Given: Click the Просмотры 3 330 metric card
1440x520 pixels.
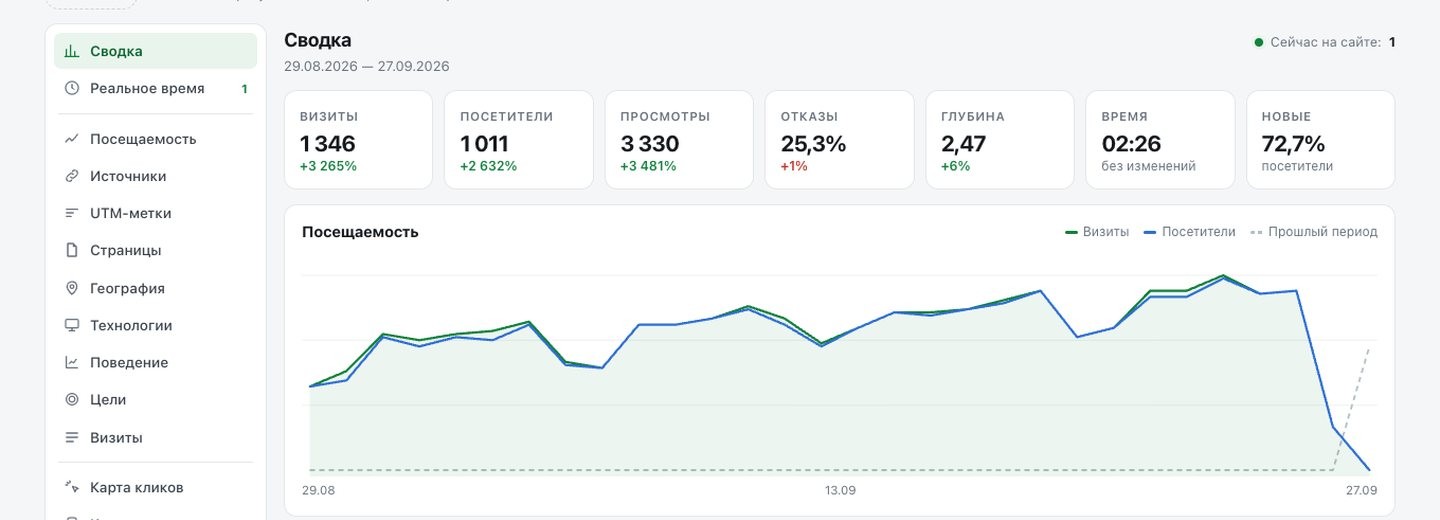Looking at the screenshot, I should coord(679,140).
